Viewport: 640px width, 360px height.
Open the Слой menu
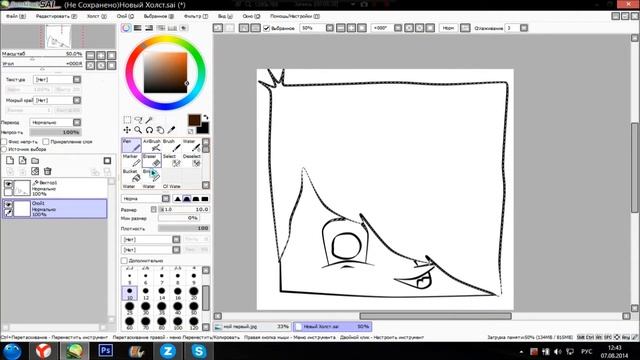(x=125, y=16)
